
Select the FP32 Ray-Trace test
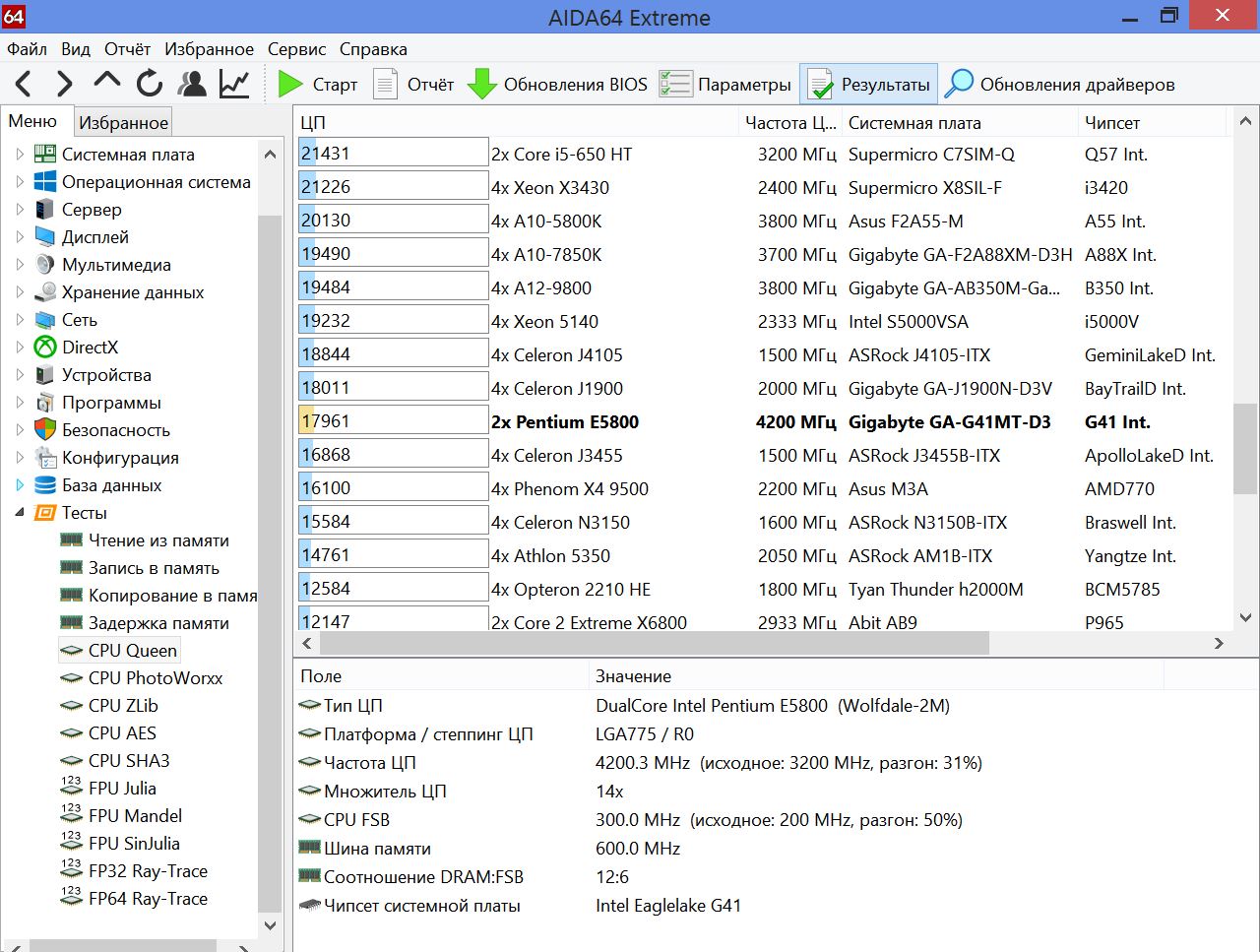coord(134,871)
